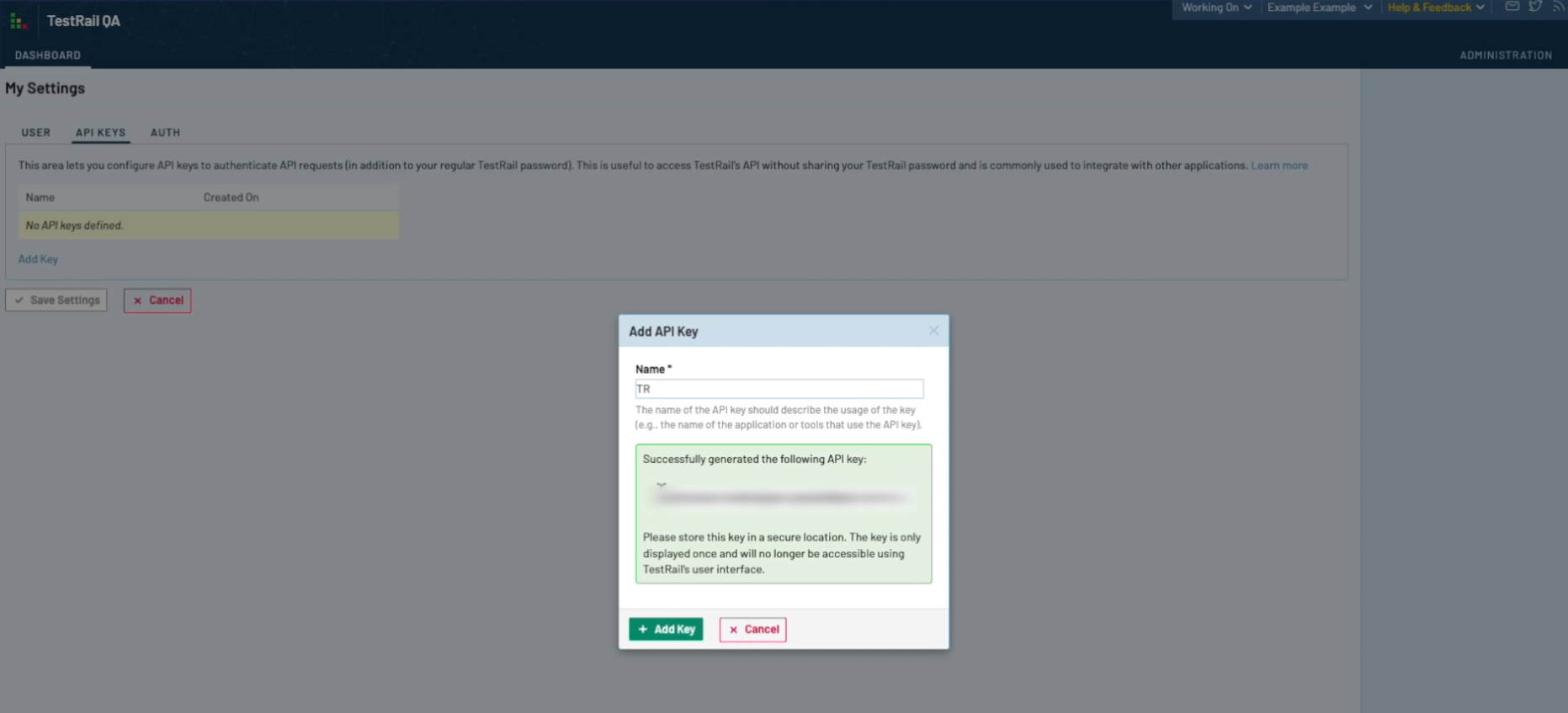
Task: Click the TestRail QA title
Action: [x=83, y=21]
